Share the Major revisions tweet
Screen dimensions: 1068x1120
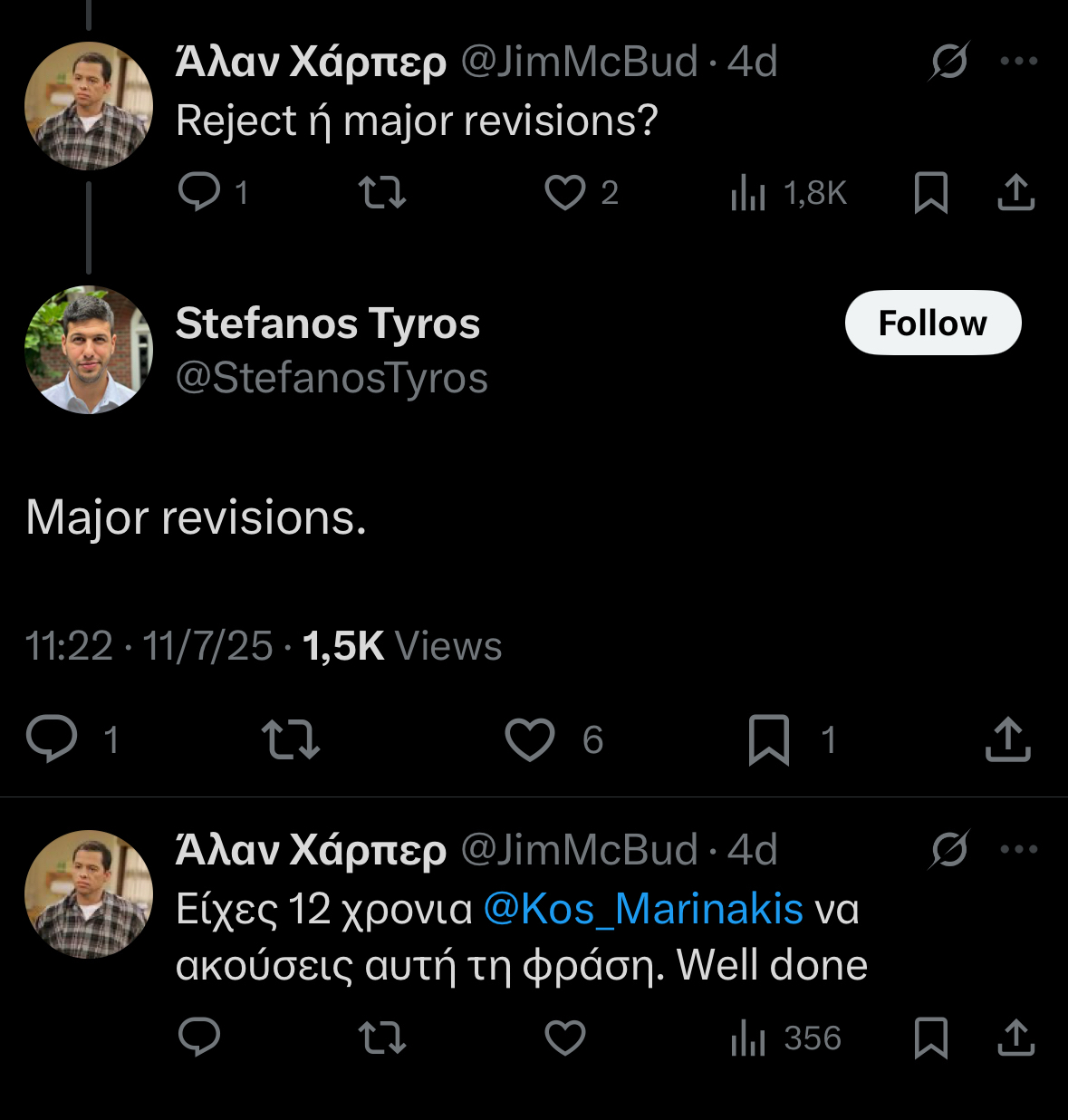[1008, 739]
